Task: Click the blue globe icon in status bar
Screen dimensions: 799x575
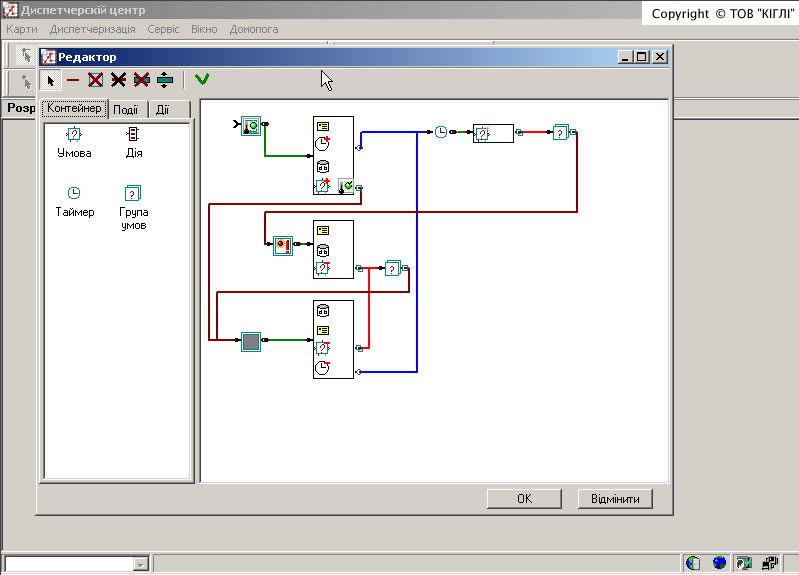Action: [x=718, y=564]
